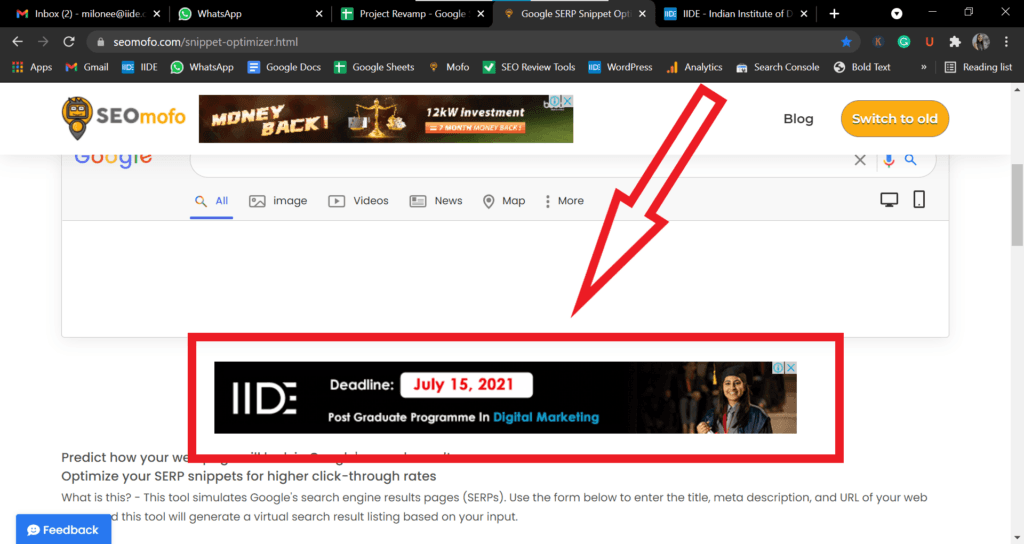Select the Map results tab

click(504, 201)
